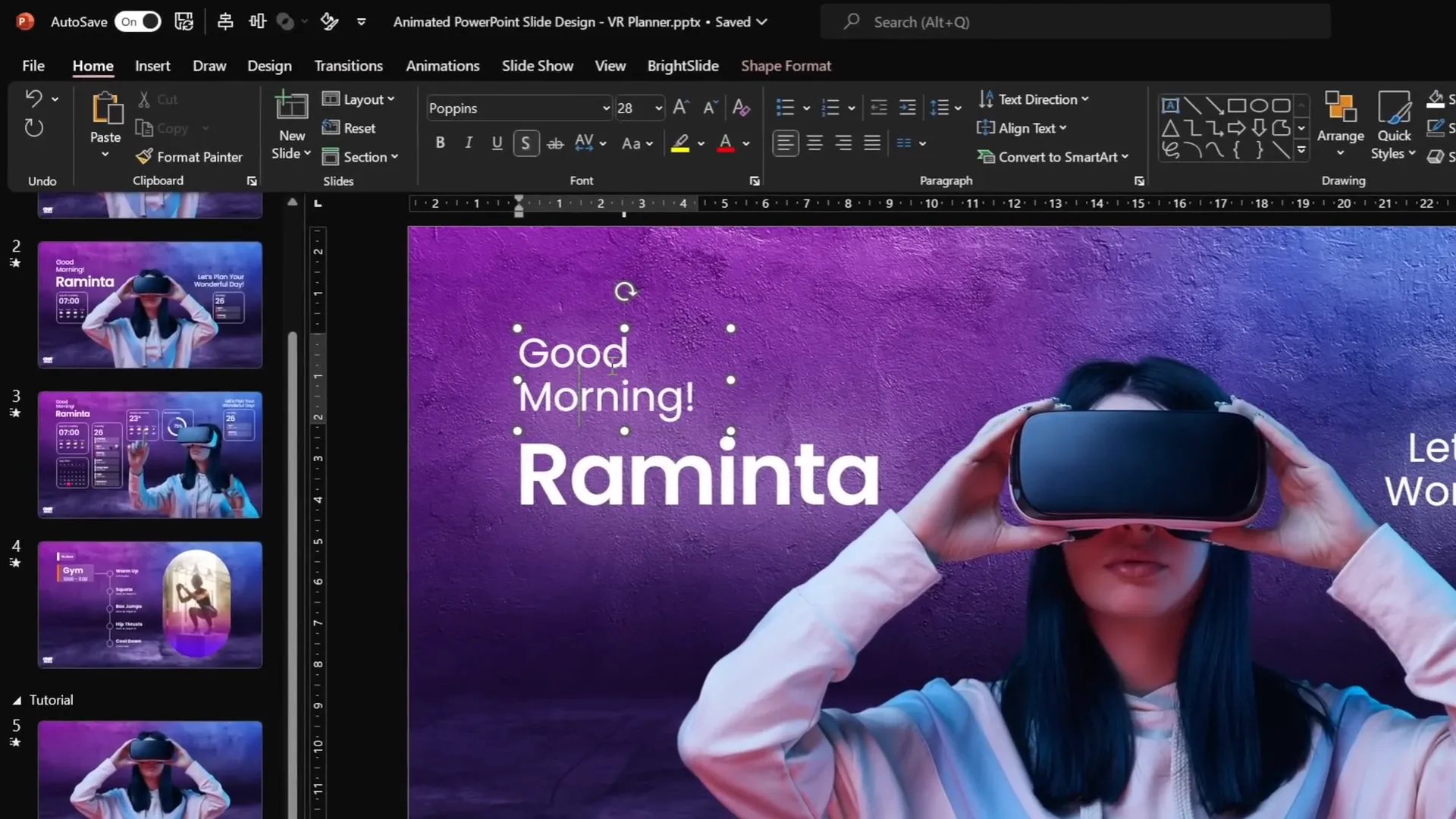The image size is (1456, 819).
Task: Select the Isosceles Triangle shape
Action: tap(1170, 127)
